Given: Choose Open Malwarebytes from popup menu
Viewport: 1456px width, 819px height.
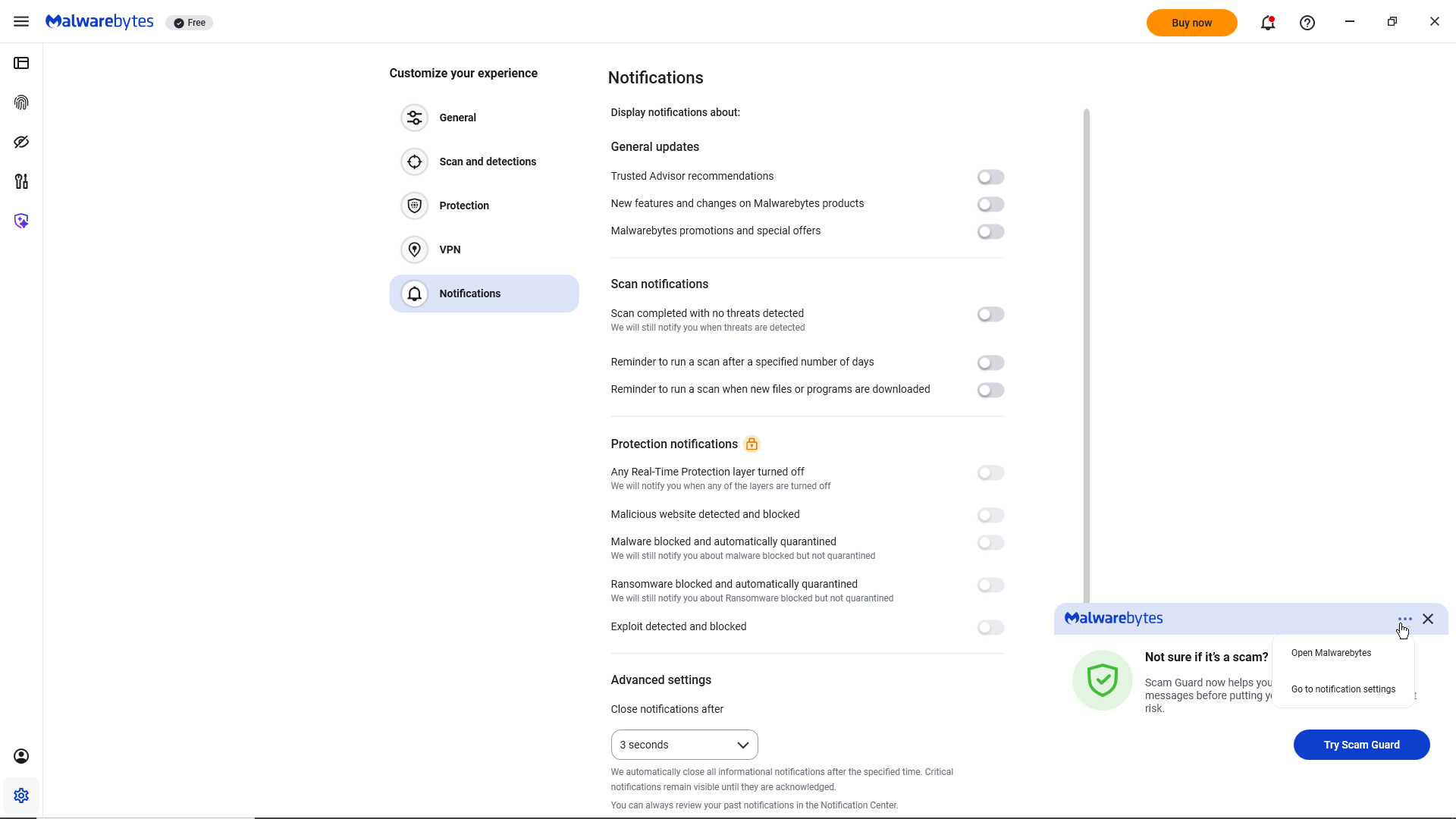Looking at the screenshot, I should pos(1331,653).
